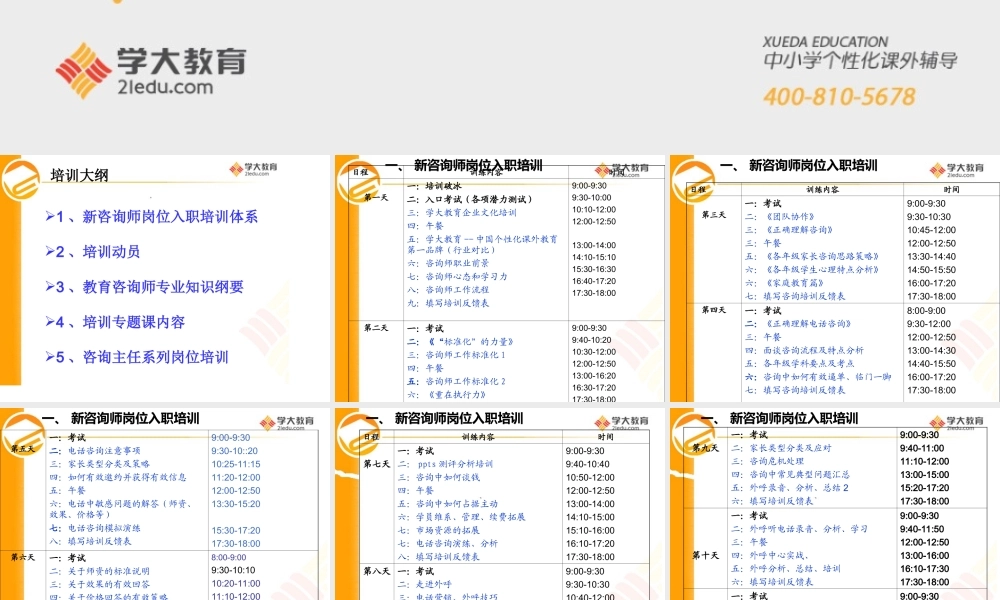Click the 400-810-5678 phone number

coord(839,97)
